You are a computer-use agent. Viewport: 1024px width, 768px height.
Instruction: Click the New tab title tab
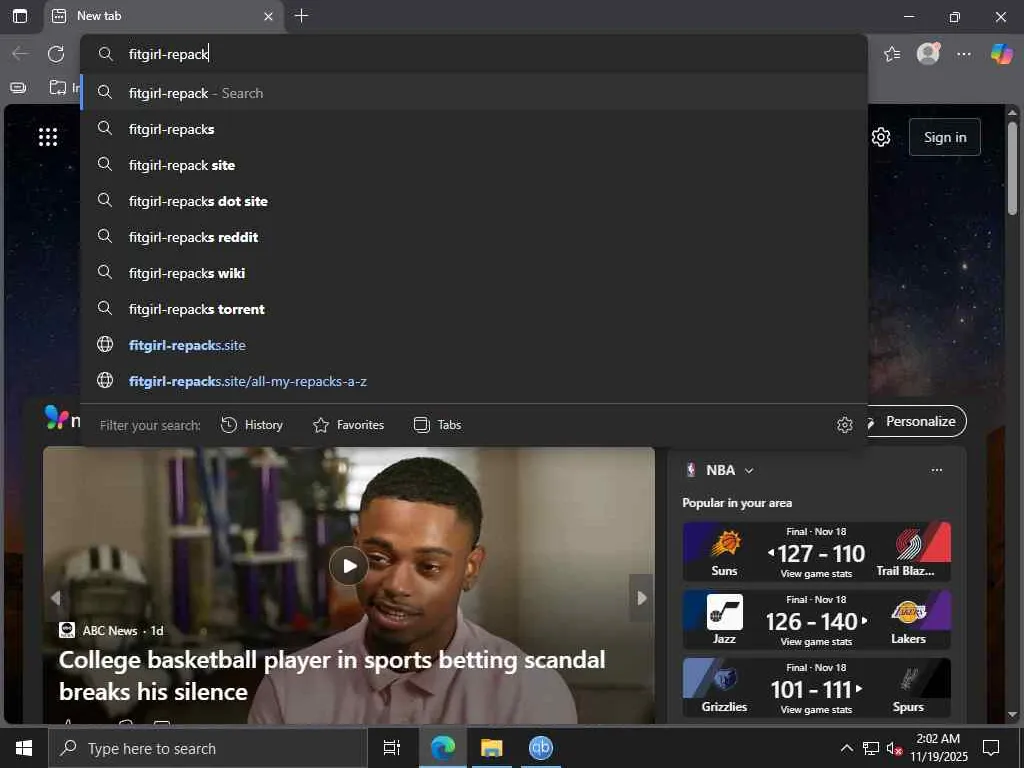pyautogui.click(x=163, y=16)
